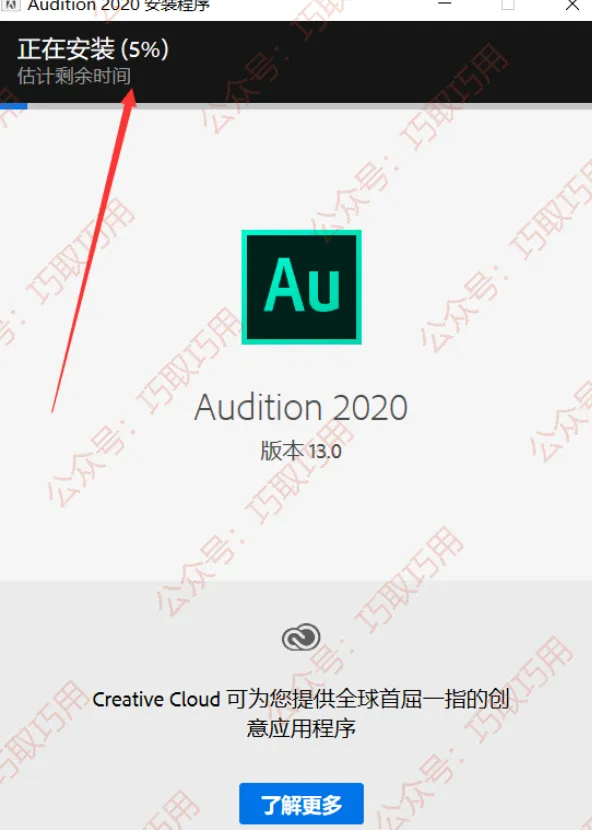Click the 意应用程序 second description line

pyautogui.click(x=301, y=729)
